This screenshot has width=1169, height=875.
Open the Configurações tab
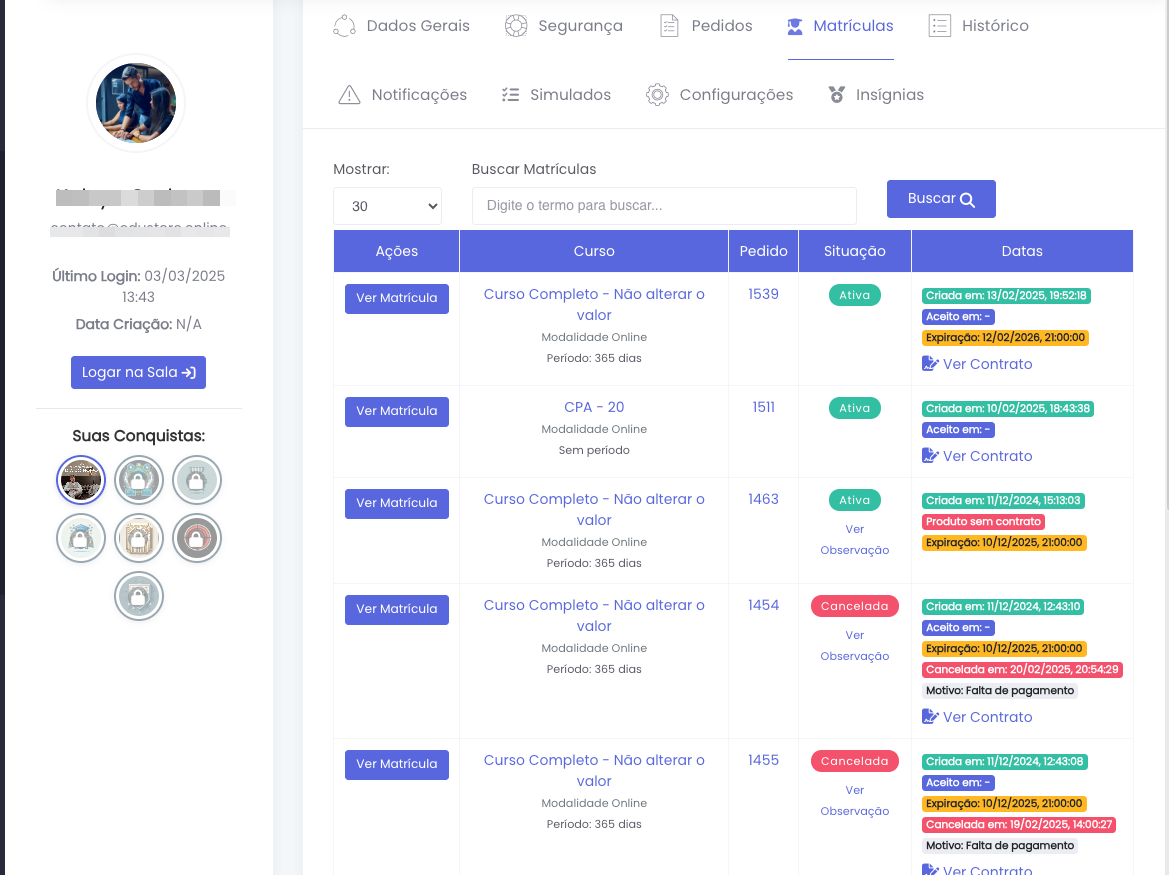pos(719,95)
